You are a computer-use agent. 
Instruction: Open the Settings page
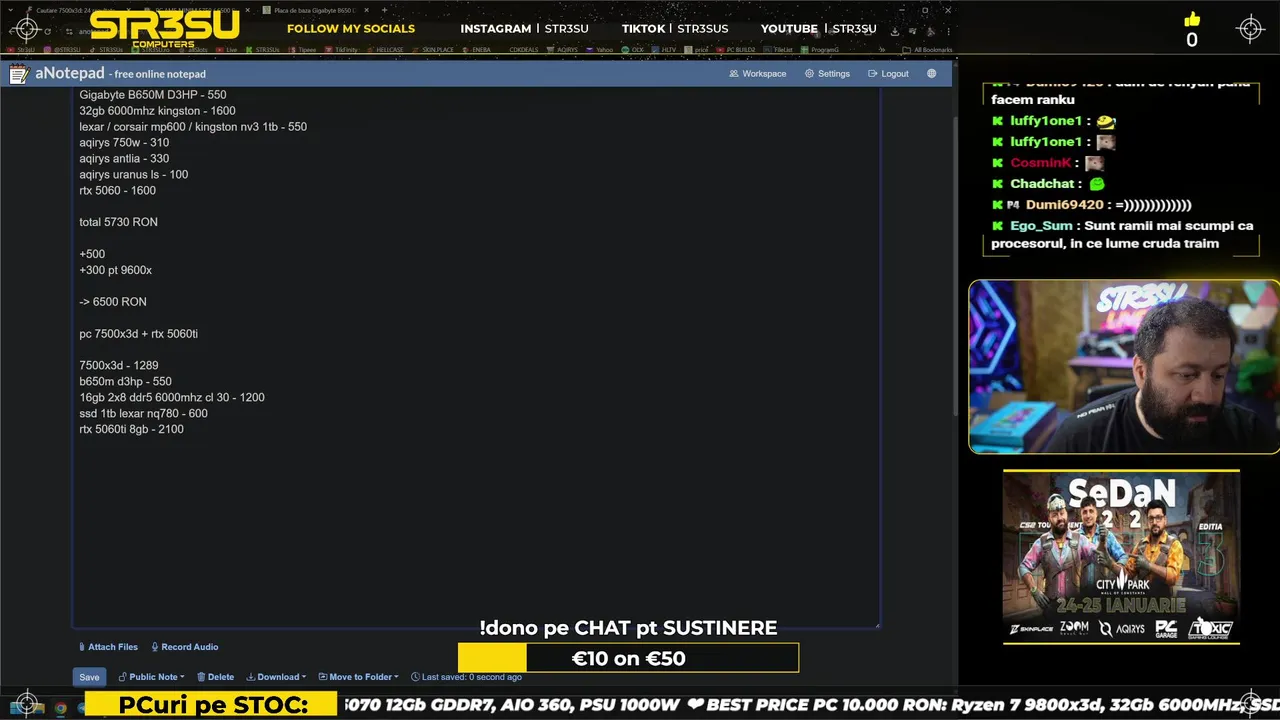(x=827, y=74)
